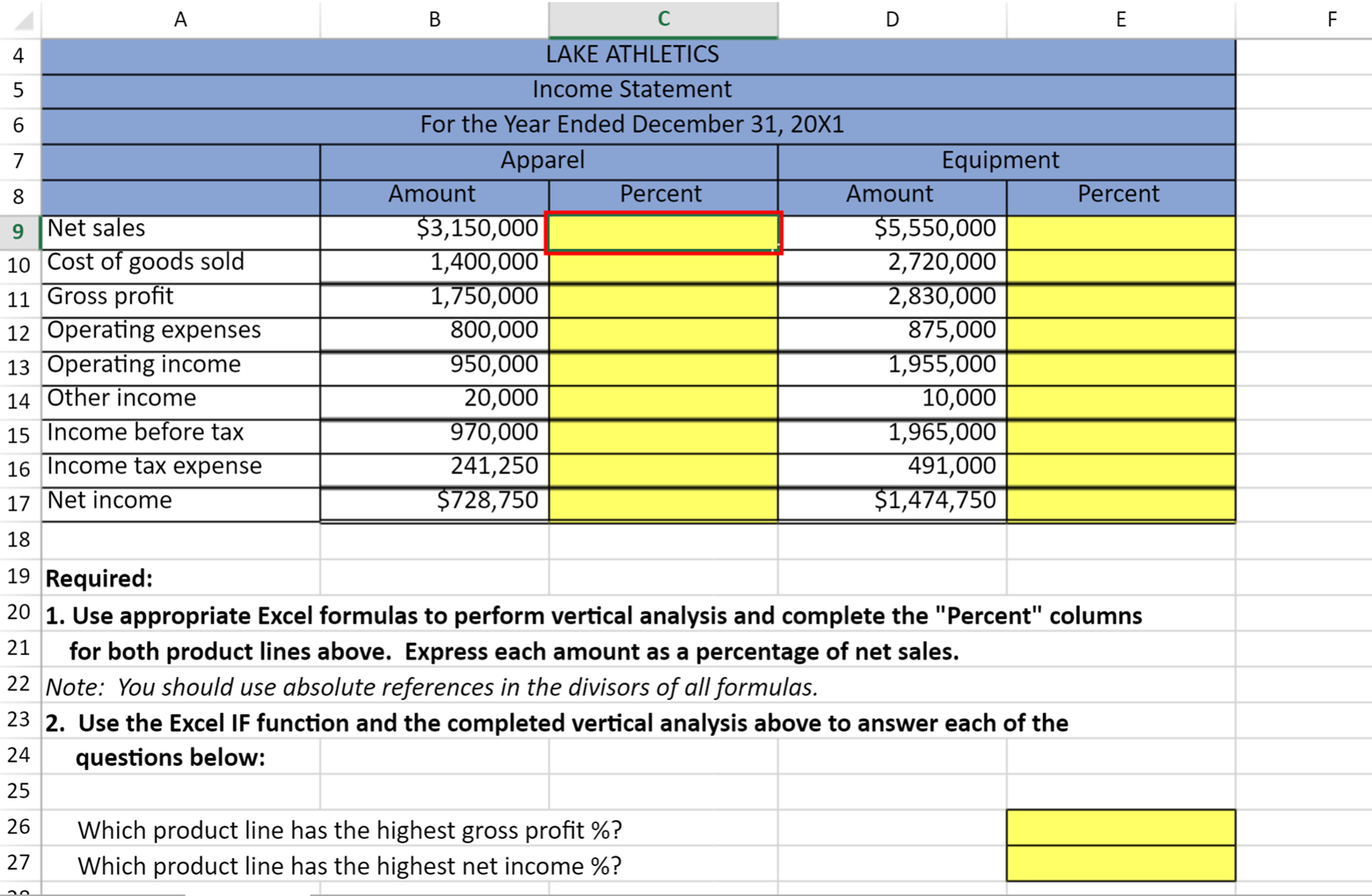Select row header 9

click(18, 228)
